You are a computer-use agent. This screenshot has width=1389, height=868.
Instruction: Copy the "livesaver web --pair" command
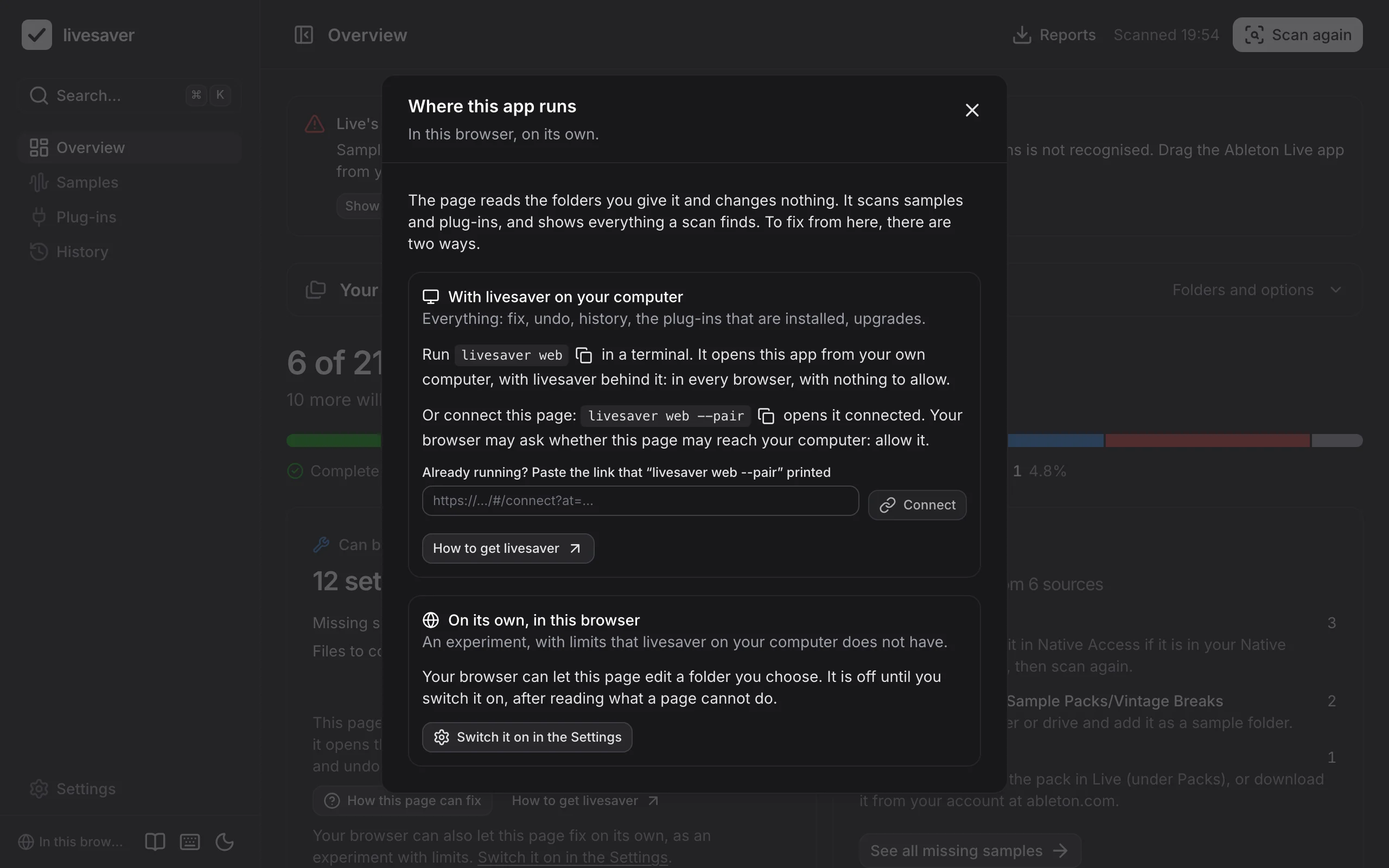click(766, 416)
